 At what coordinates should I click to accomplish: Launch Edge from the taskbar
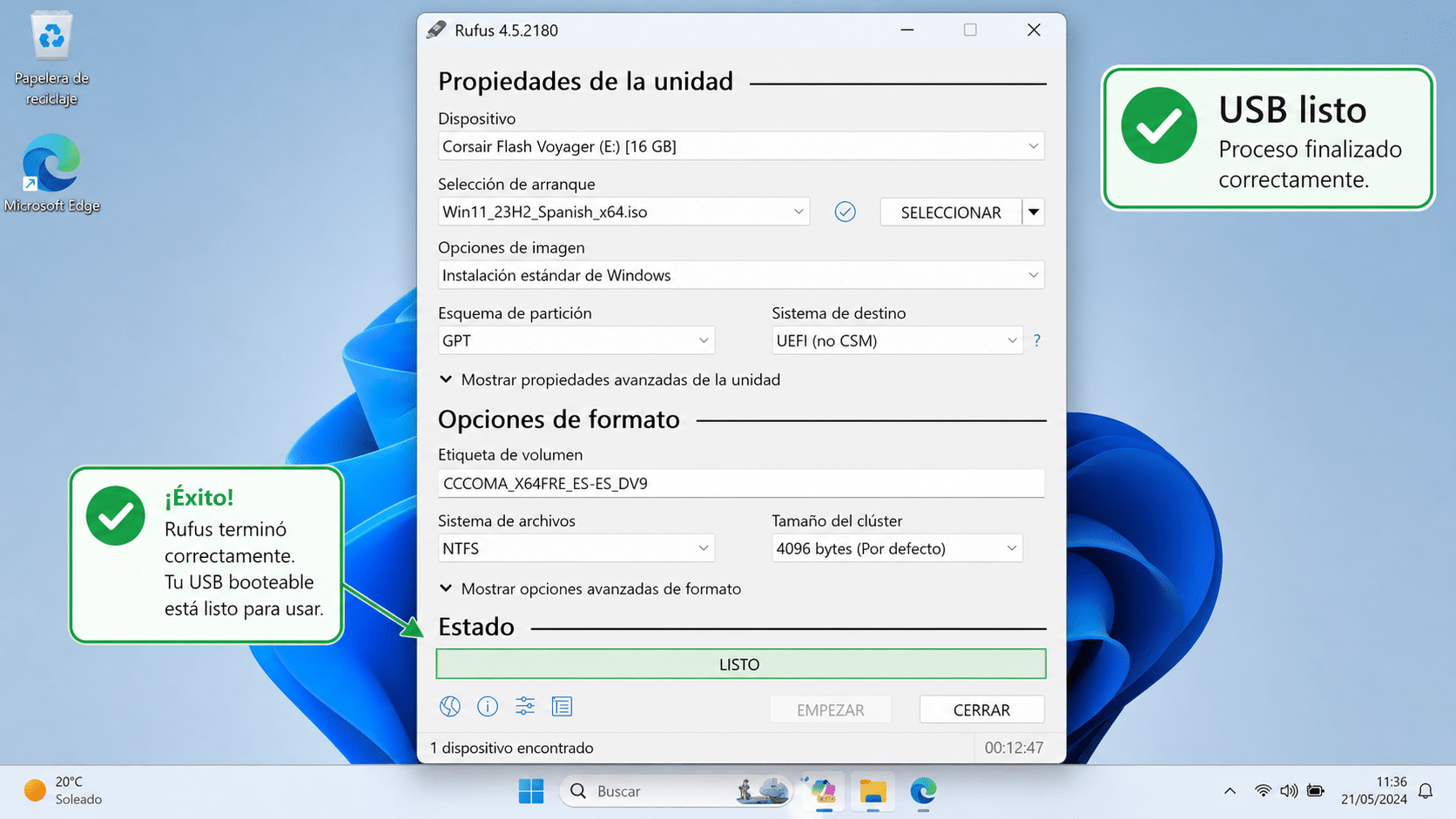[923, 791]
